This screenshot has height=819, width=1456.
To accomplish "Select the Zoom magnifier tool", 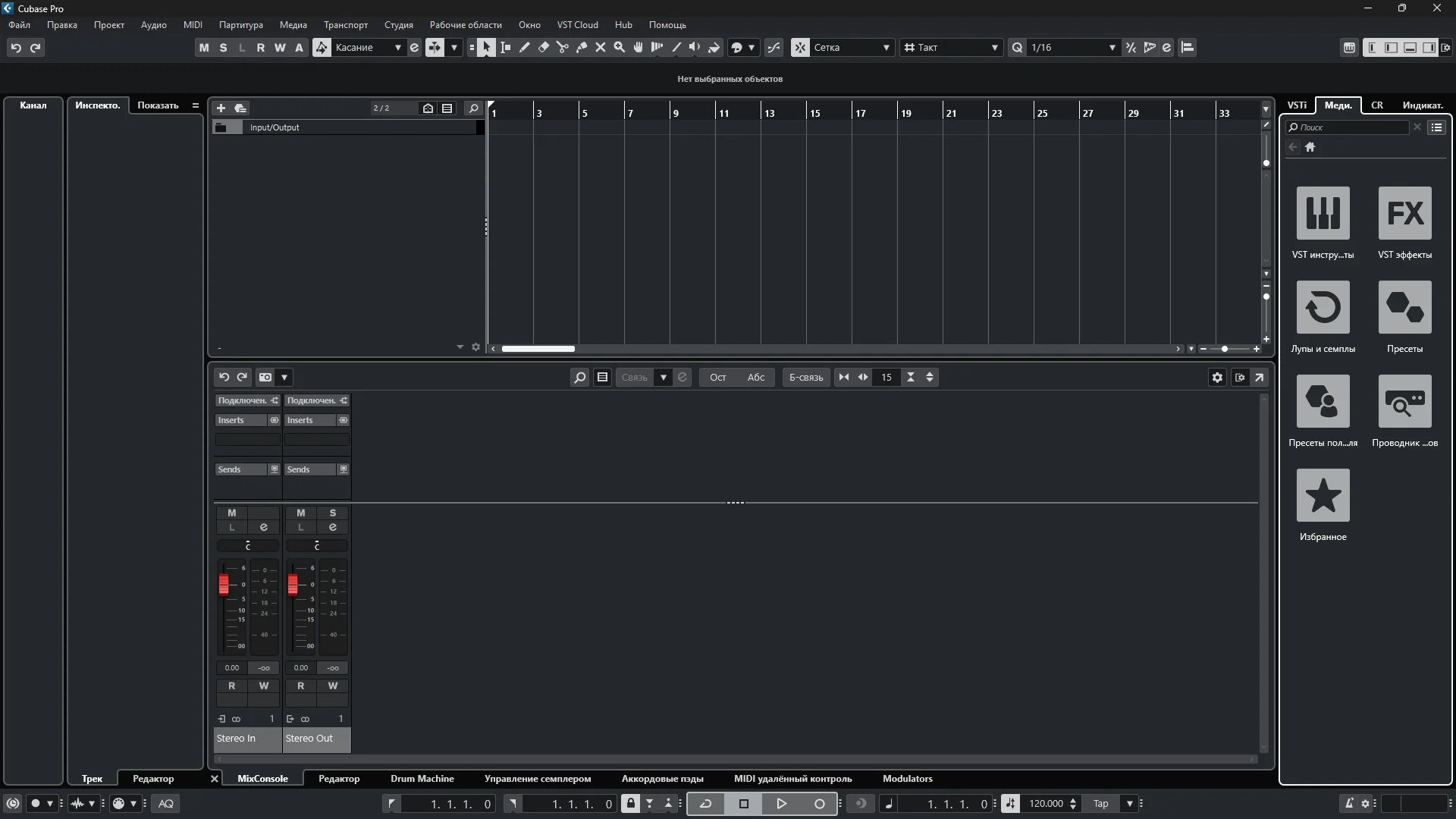I will tap(620, 47).
